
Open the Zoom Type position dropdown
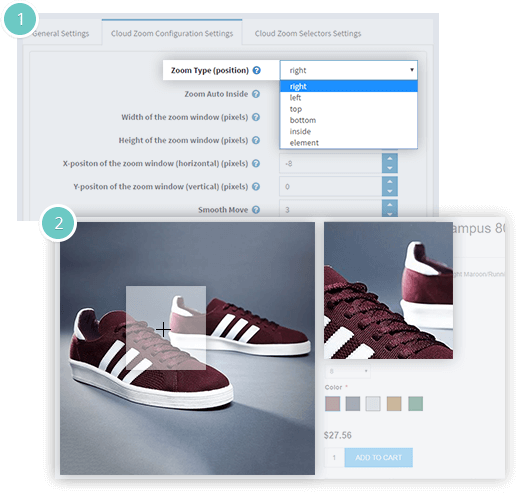tap(349, 70)
